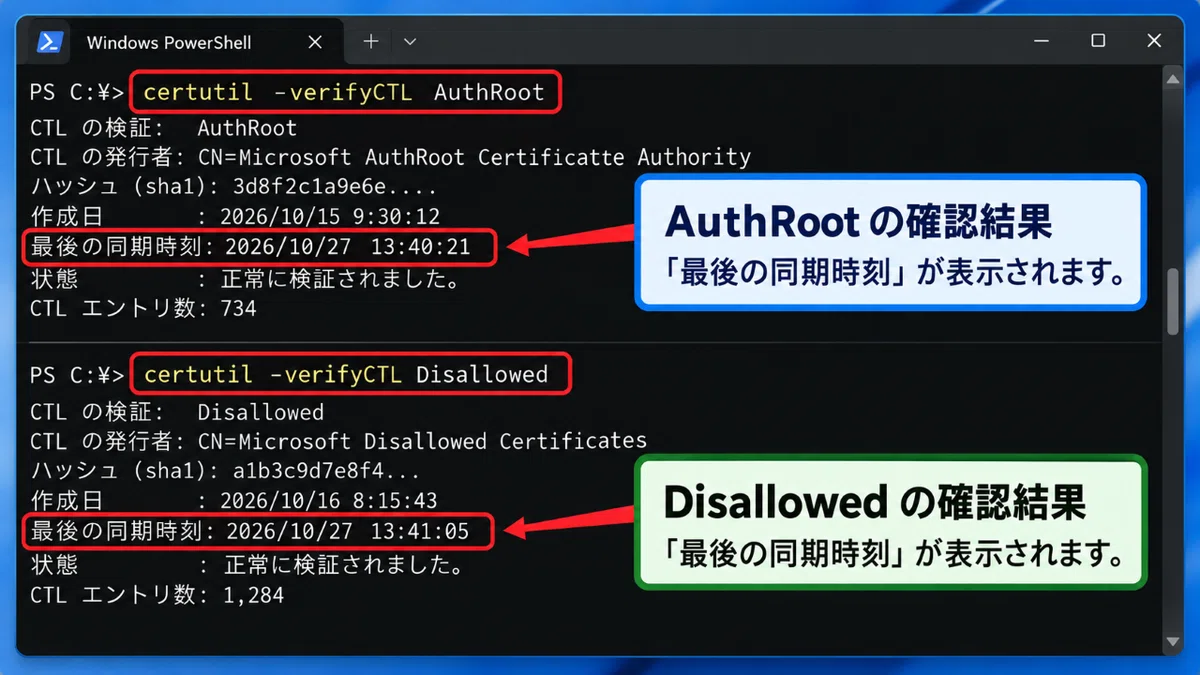This screenshot has height=675, width=1200.
Task: Click the line 'CTL の検証: Disallowed'
Action: (177, 412)
